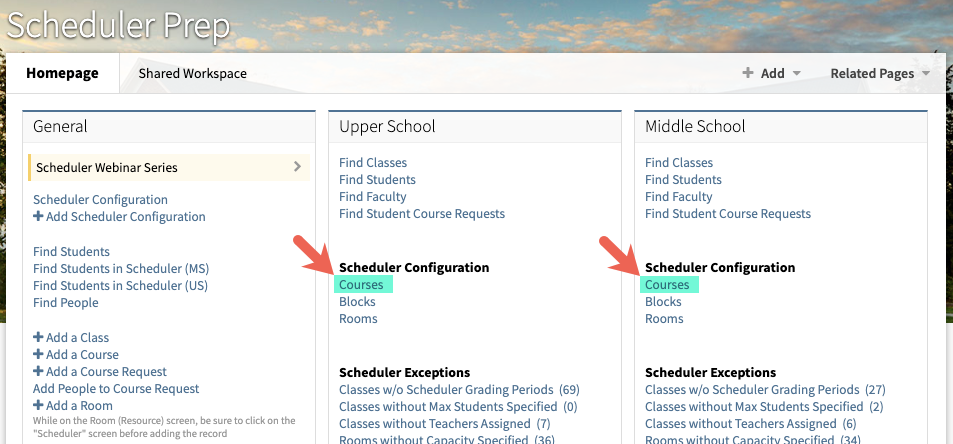Image resolution: width=953 pixels, height=444 pixels.
Task: Click Upper School Find Student Course Requests
Action: point(422,214)
